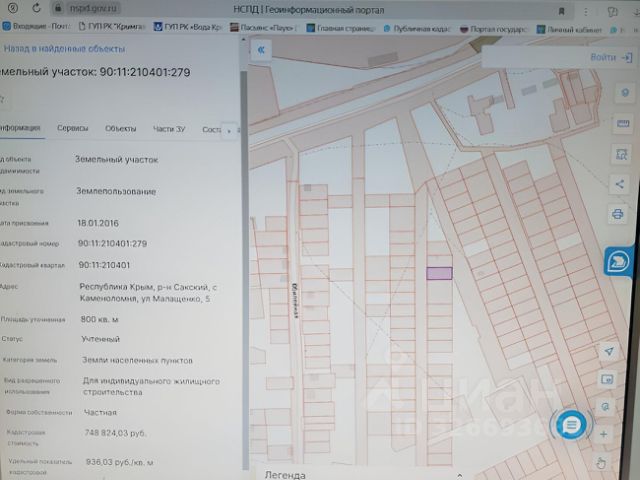Click the status value Учтенный
The image size is (640, 480).
tap(100, 339)
